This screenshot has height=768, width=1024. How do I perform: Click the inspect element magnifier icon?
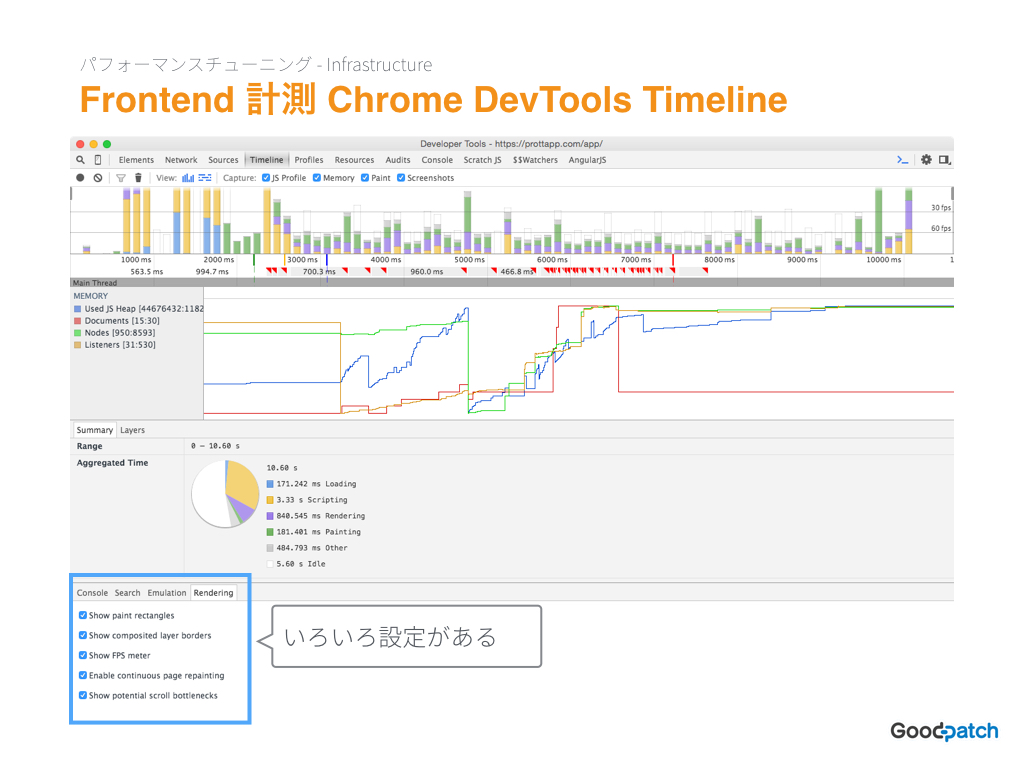coord(80,160)
